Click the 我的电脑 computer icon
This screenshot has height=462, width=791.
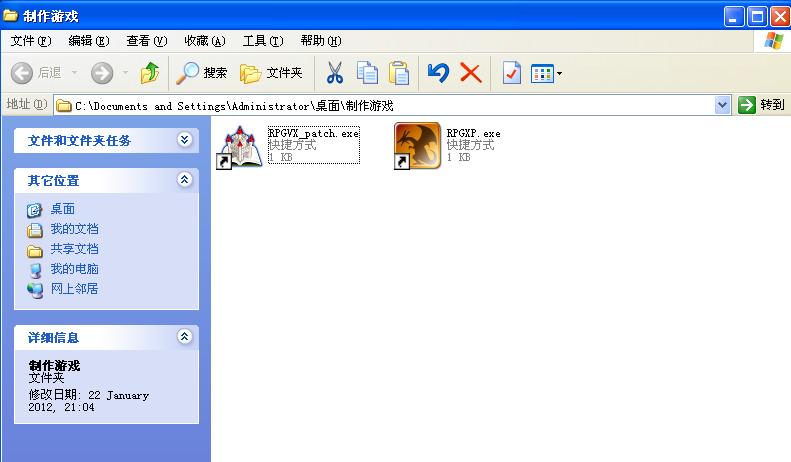34,270
